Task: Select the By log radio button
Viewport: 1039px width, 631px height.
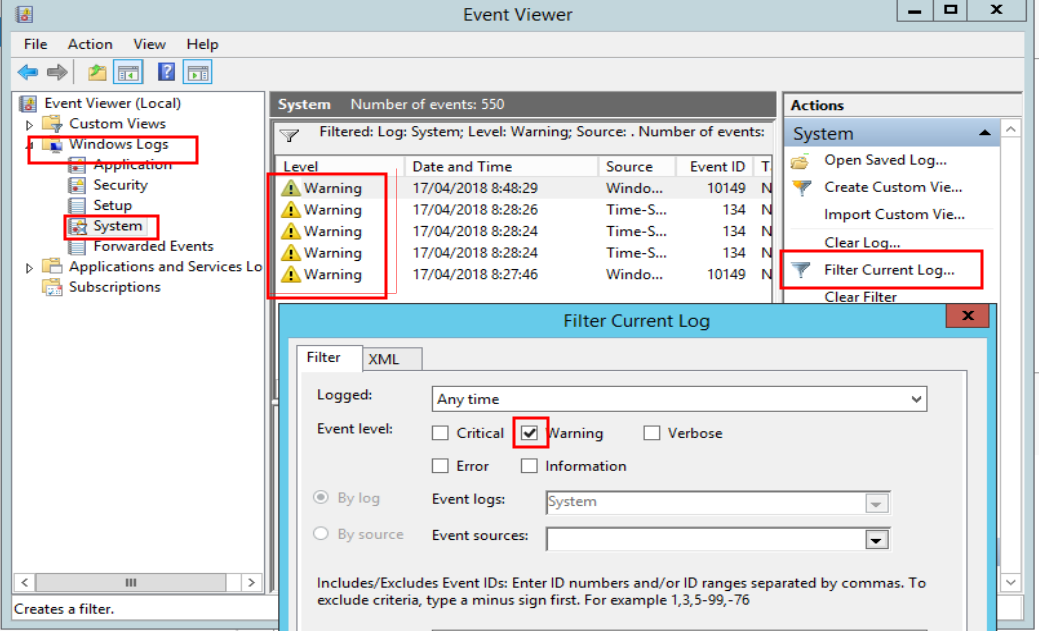Action: click(x=321, y=497)
